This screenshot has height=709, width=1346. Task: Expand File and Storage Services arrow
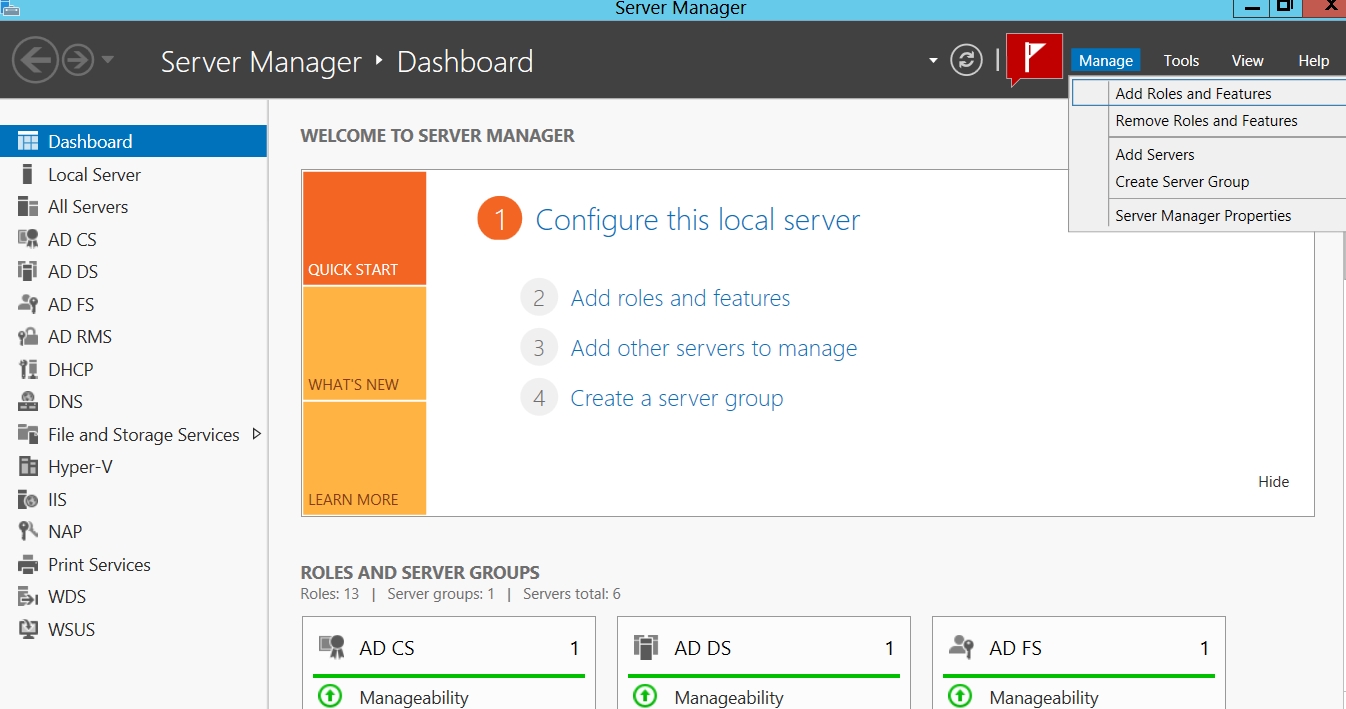257,434
